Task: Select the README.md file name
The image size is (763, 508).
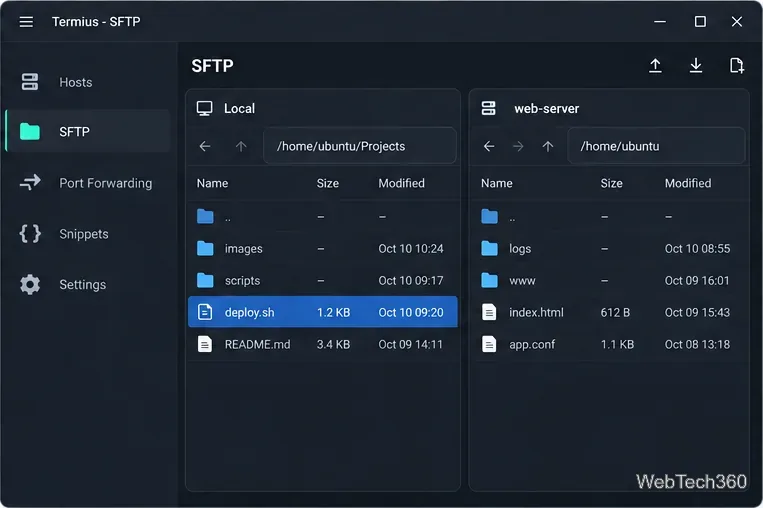Action: (257, 344)
